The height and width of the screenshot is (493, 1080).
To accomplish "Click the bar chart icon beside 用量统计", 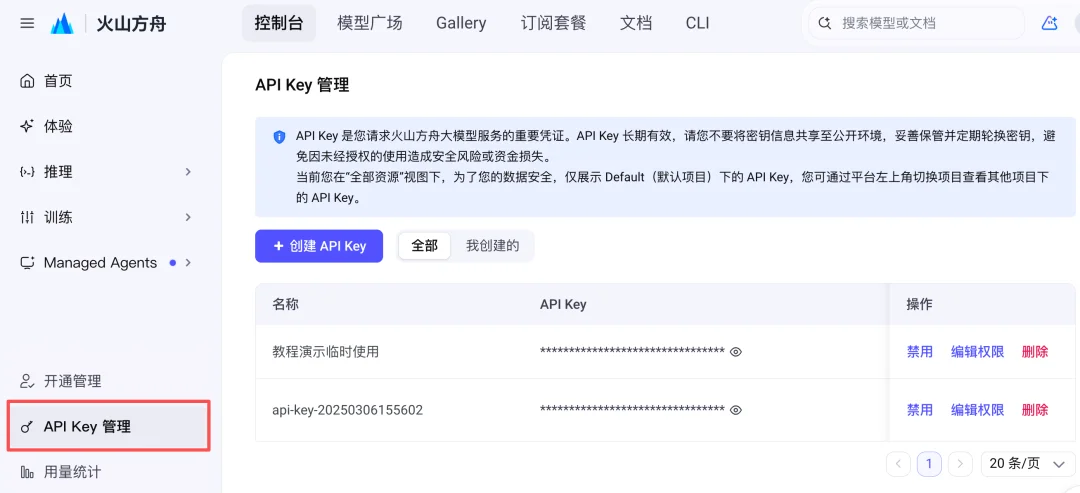I will [x=27, y=472].
